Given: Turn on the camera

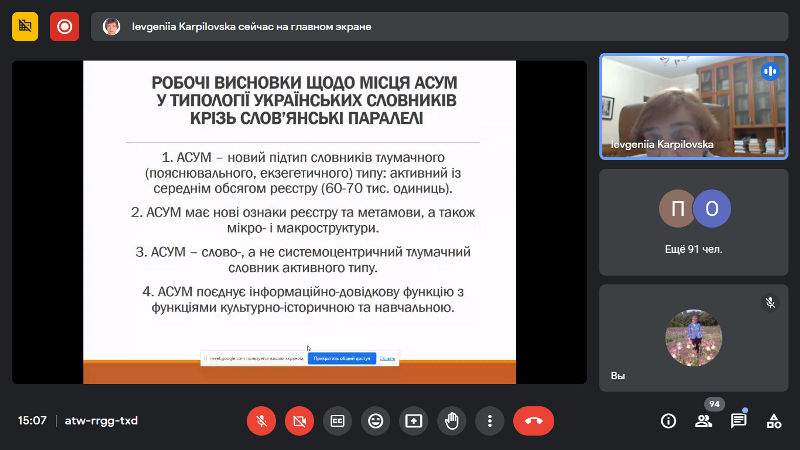Looking at the screenshot, I should point(299,421).
